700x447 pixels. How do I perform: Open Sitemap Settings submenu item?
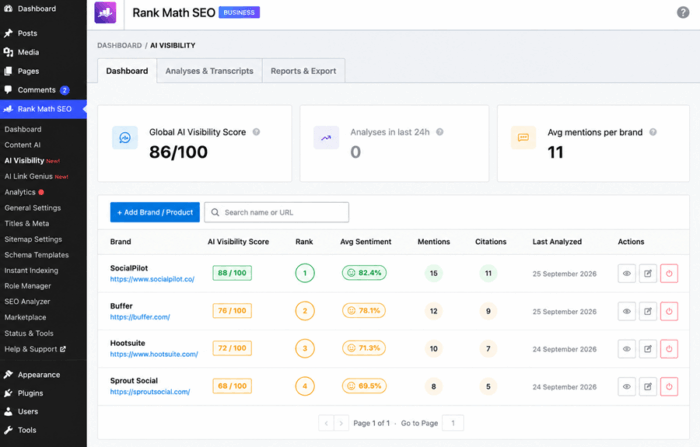click(33, 239)
